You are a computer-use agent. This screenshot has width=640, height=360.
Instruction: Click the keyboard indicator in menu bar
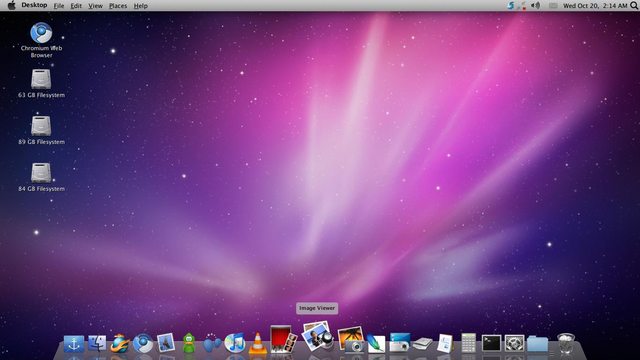tap(553, 6)
